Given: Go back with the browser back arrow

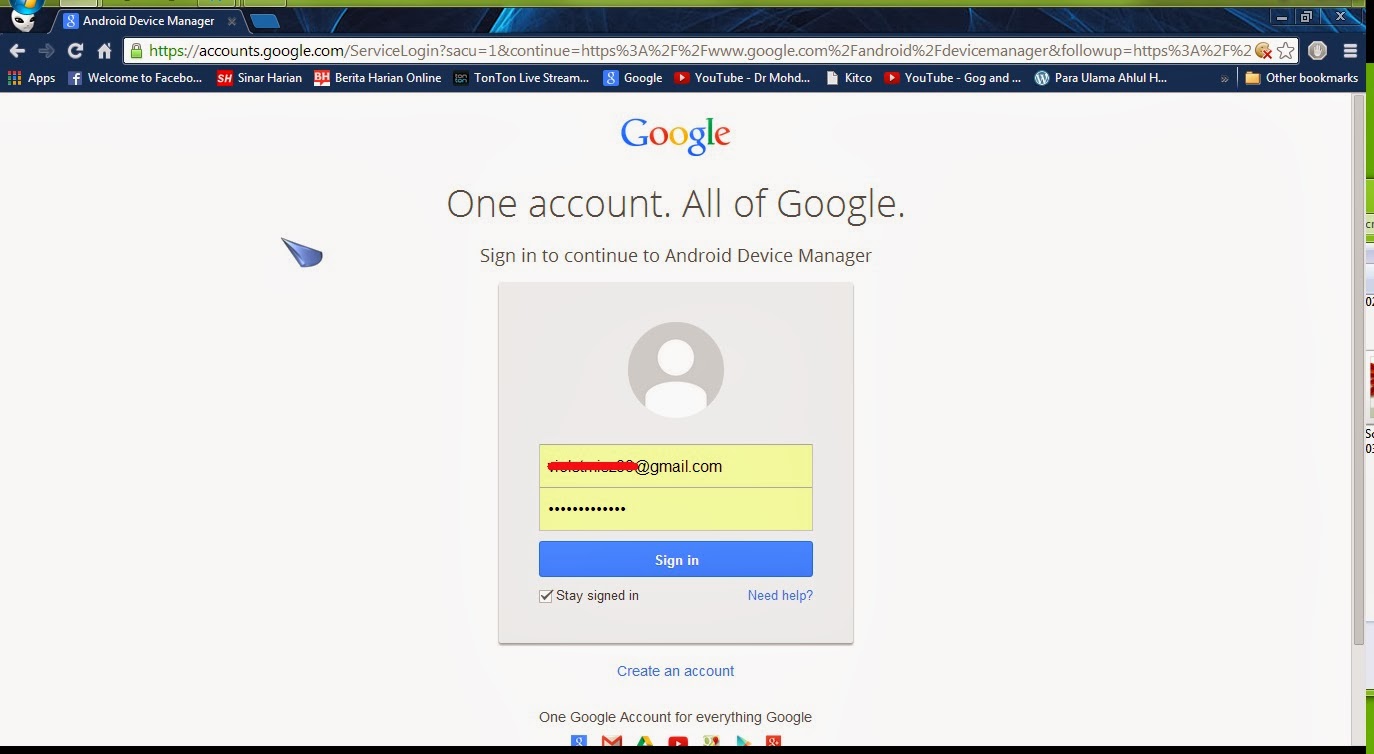Looking at the screenshot, I should pyautogui.click(x=17, y=51).
